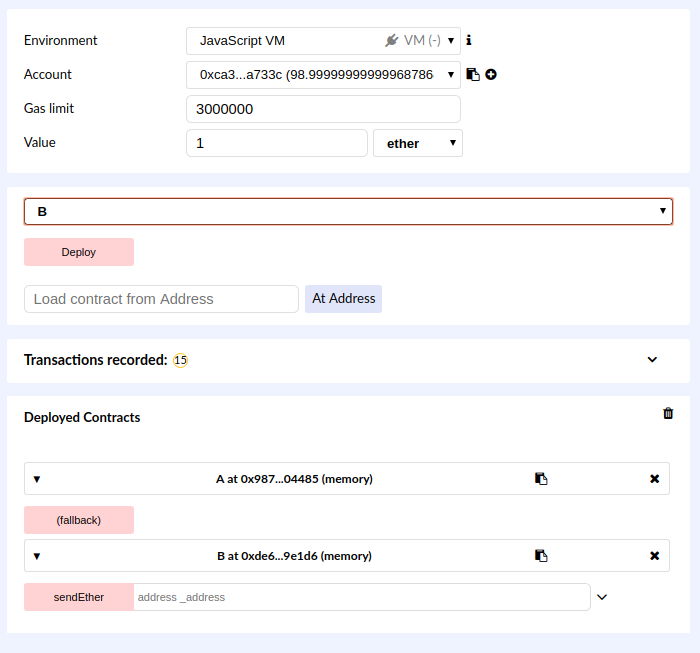Remove contract B from deployed list
The height and width of the screenshot is (653, 700).
655,556
